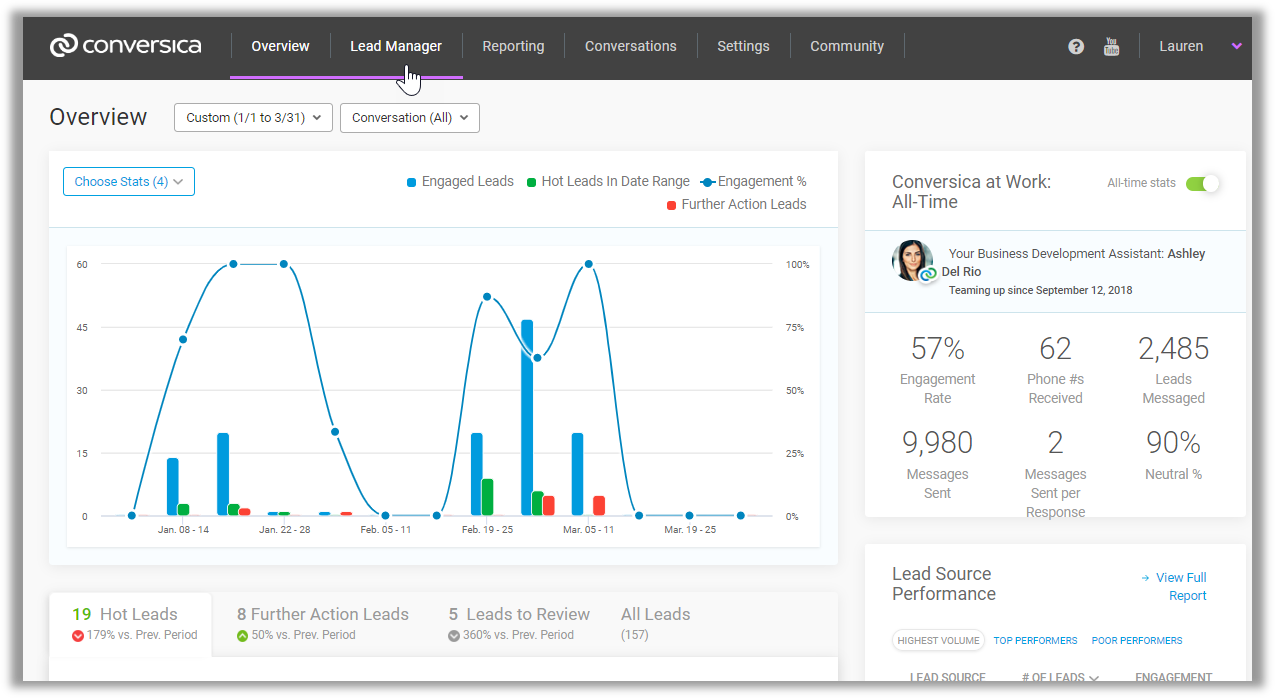Click the 2,485 Leads Messaged stat
1275x698 pixels.
point(1173,368)
